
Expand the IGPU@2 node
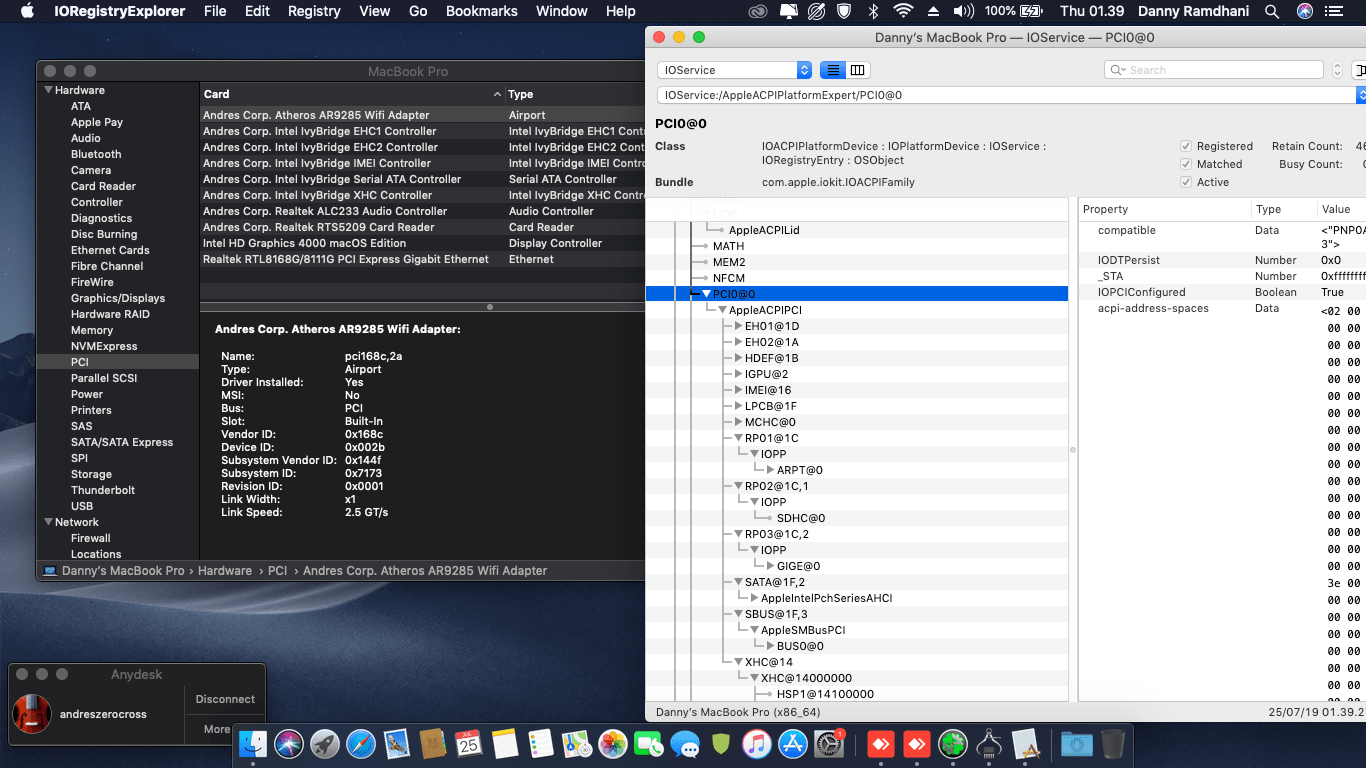(738, 374)
